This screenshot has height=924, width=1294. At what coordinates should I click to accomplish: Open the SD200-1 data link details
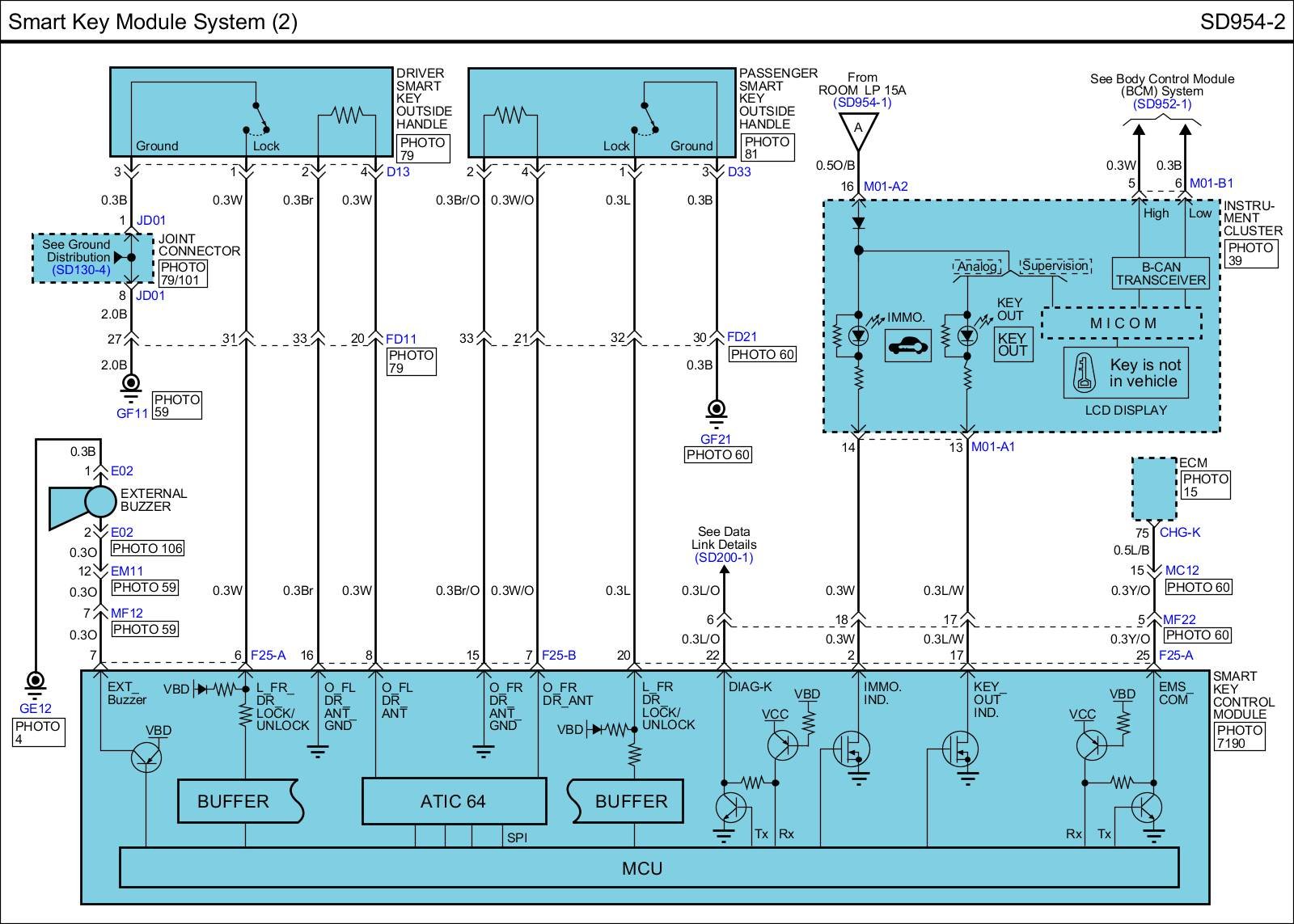point(723,558)
